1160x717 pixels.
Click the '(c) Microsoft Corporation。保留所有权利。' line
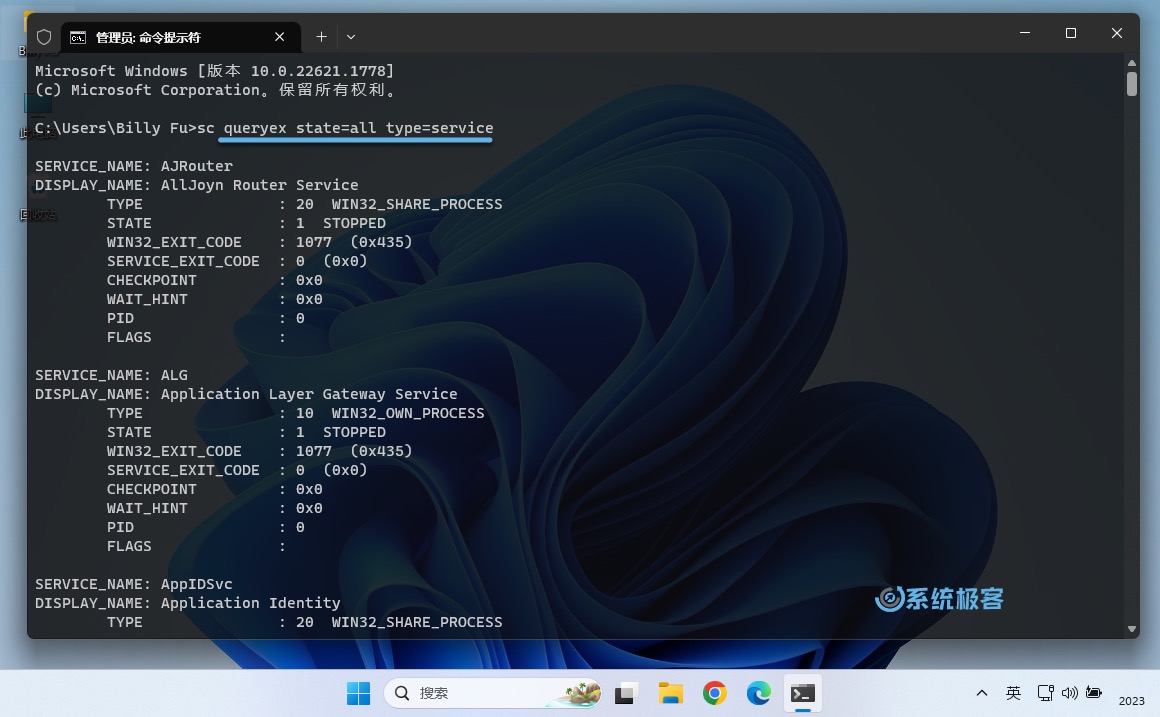pyautogui.click(x=215, y=90)
